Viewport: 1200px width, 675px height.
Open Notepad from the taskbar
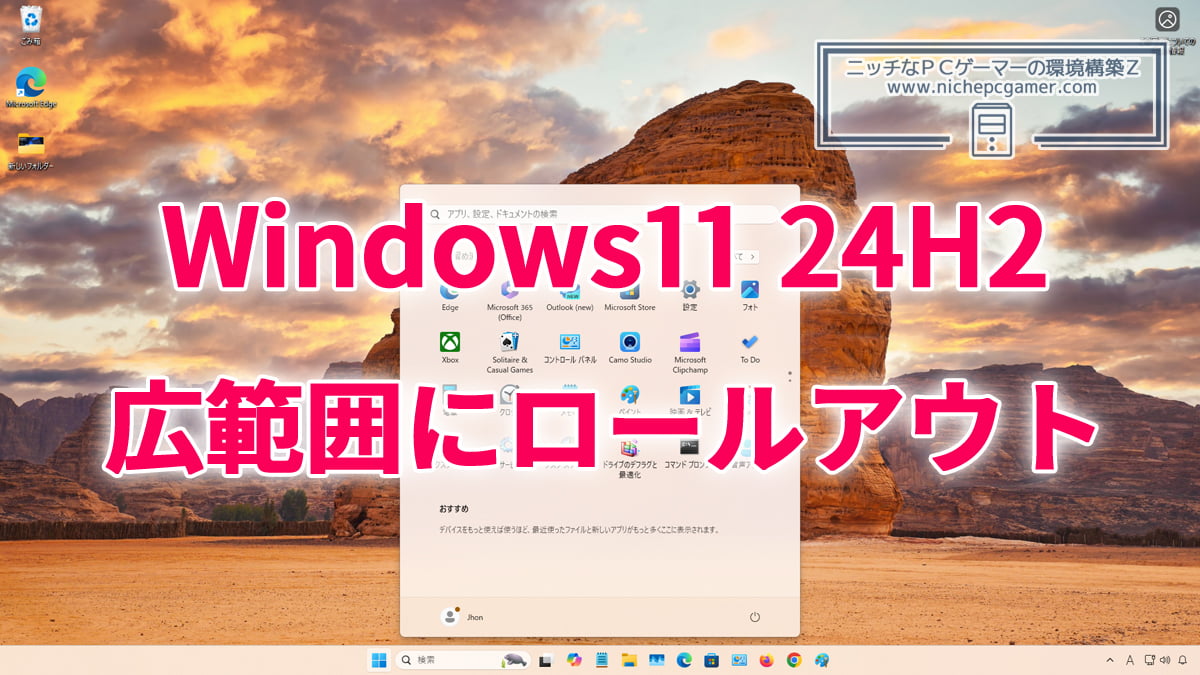pos(602,660)
